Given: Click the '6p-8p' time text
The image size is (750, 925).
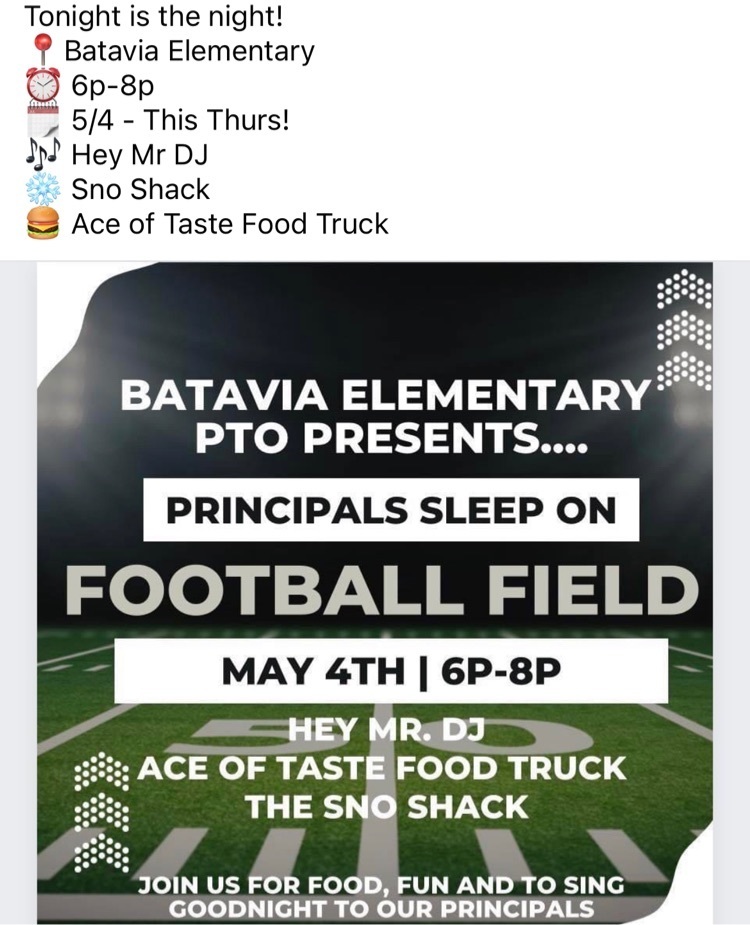Looking at the screenshot, I should (x=113, y=86).
